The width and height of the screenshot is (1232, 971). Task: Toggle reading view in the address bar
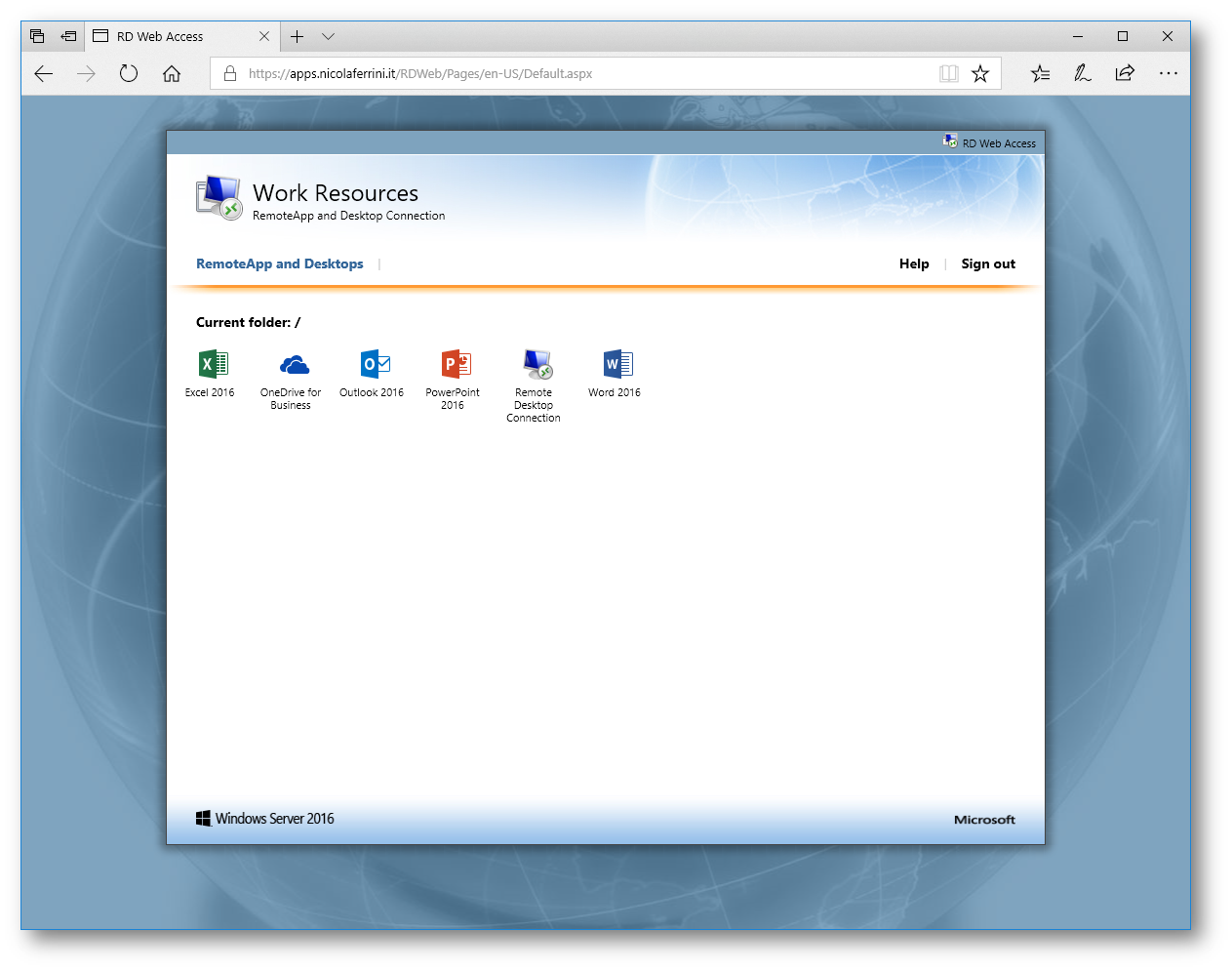coord(948,73)
